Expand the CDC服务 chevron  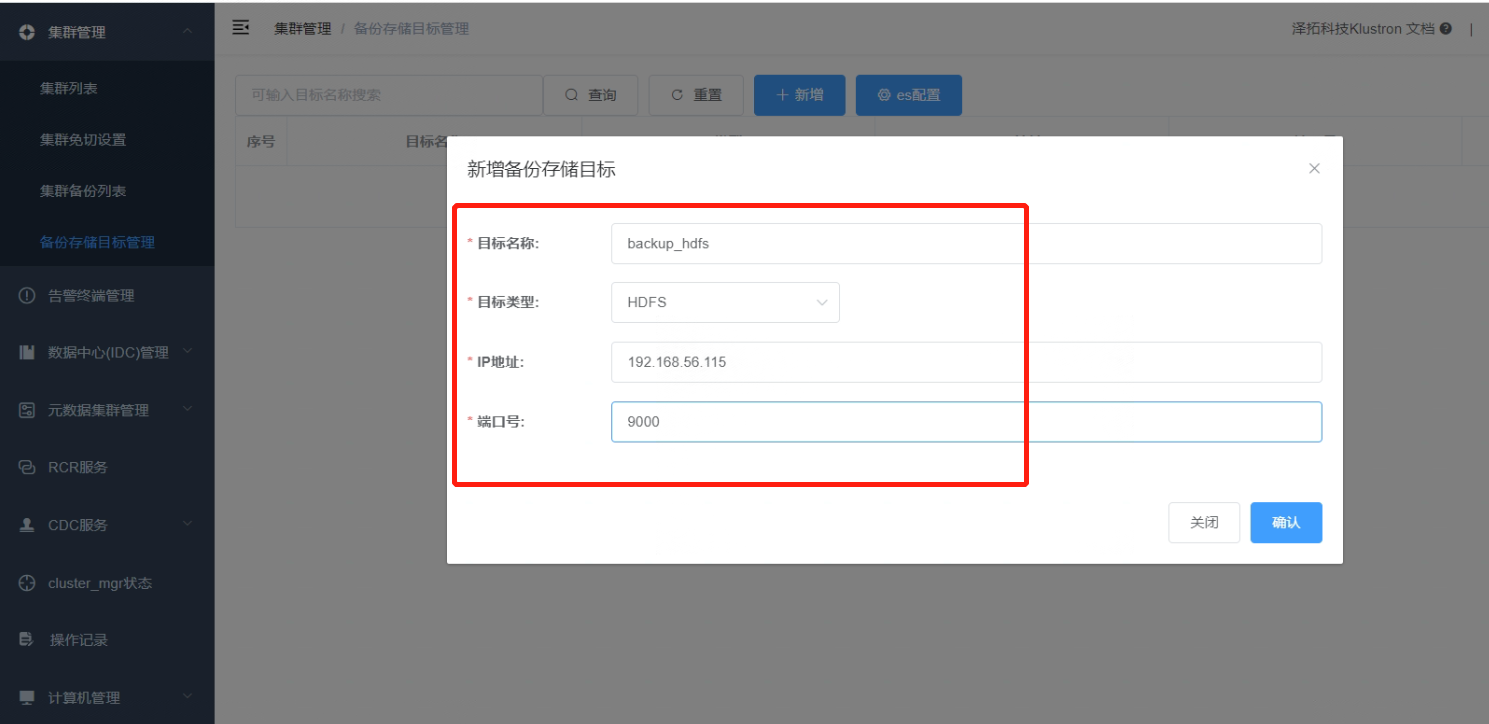[x=187, y=525]
